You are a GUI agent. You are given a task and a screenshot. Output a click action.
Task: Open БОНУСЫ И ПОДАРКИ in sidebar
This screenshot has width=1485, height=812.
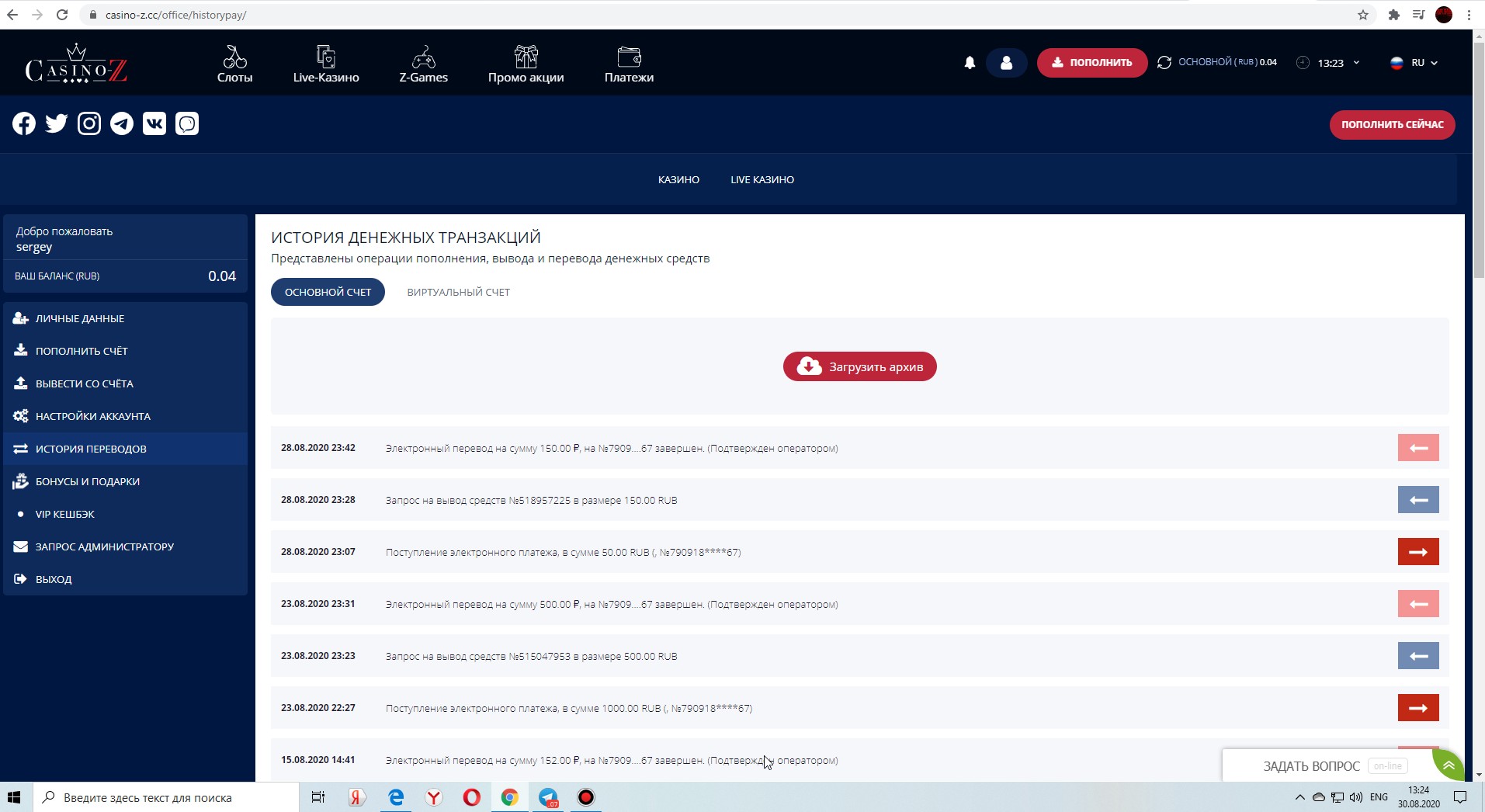pyautogui.click(x=87, y=482)
